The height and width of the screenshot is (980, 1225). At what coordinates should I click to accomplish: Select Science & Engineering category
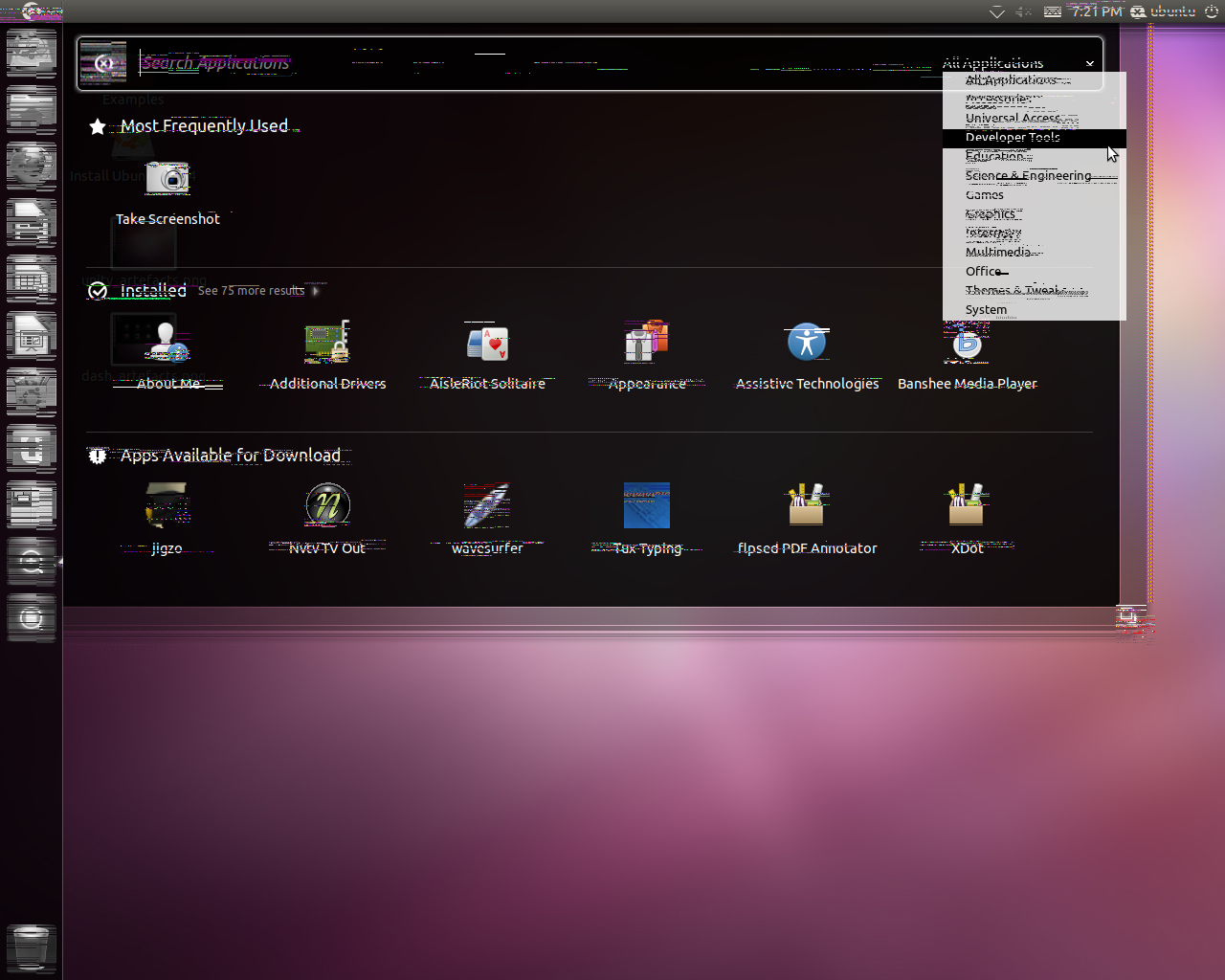click(1028, 176)
